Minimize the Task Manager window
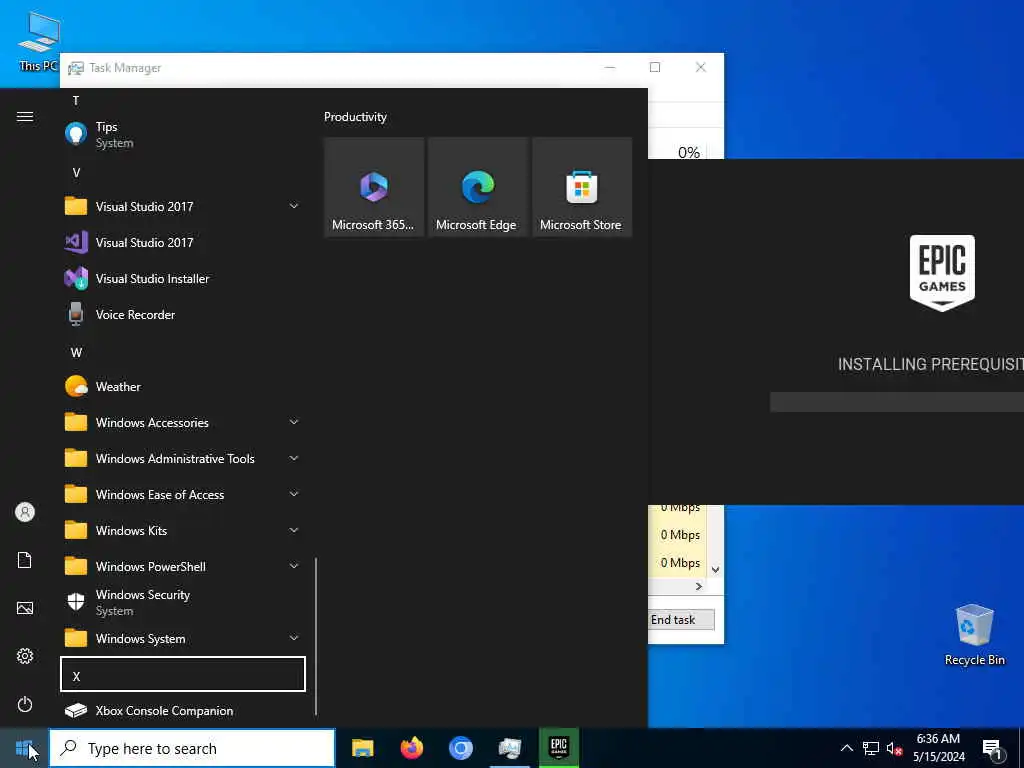The height and width of the screenshot is (768, 1024). pyautogui.click(x=610, y=67)
